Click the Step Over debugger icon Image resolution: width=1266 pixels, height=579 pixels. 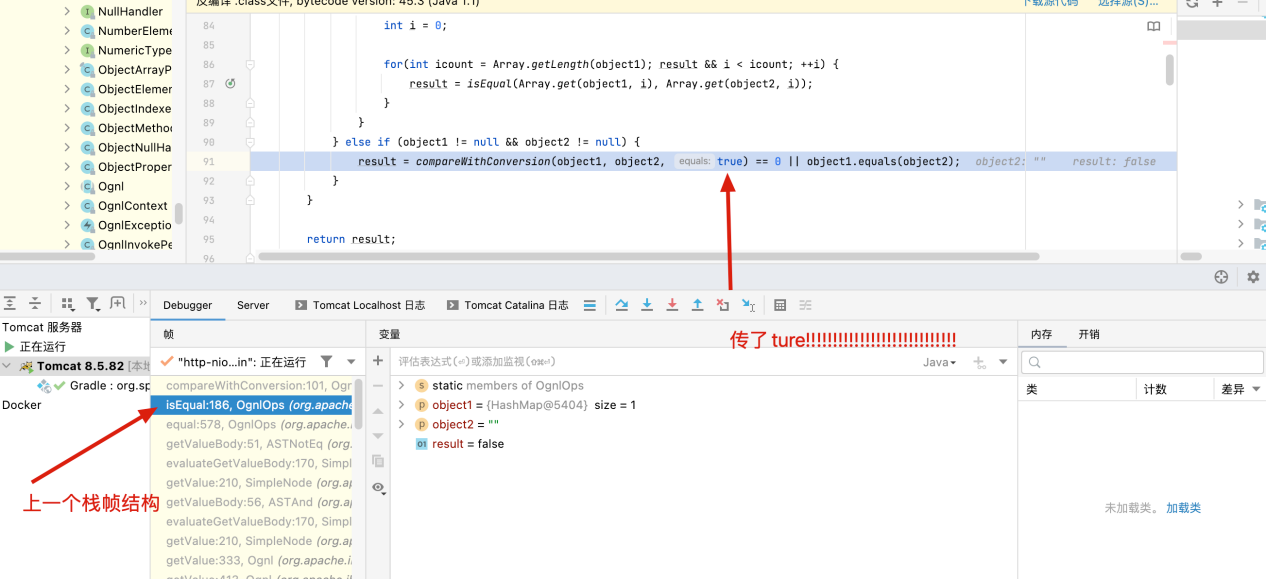[x=622, y=305]
